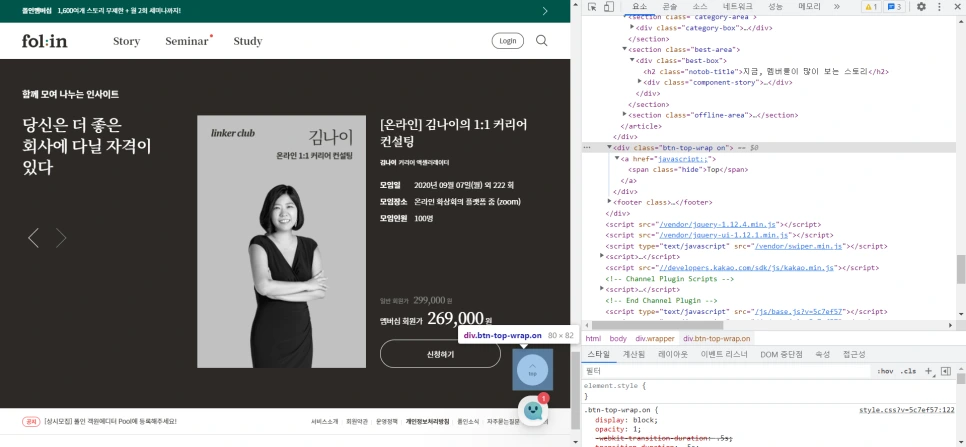Click the 'display: block' style declaration
The image size is (966, 447).
626,421
